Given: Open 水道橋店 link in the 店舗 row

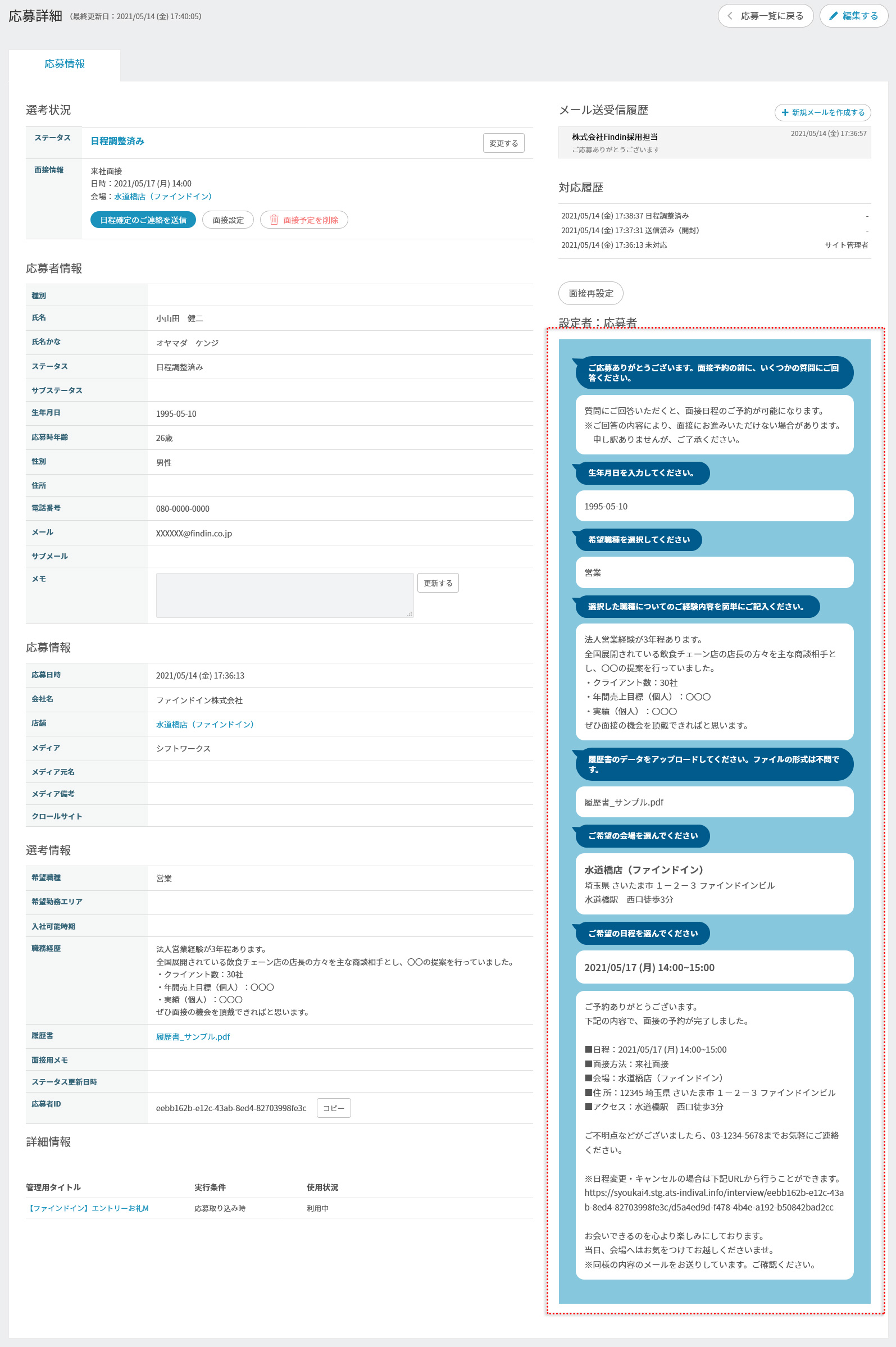Looking at the screenshot, I should coord(204,725).
